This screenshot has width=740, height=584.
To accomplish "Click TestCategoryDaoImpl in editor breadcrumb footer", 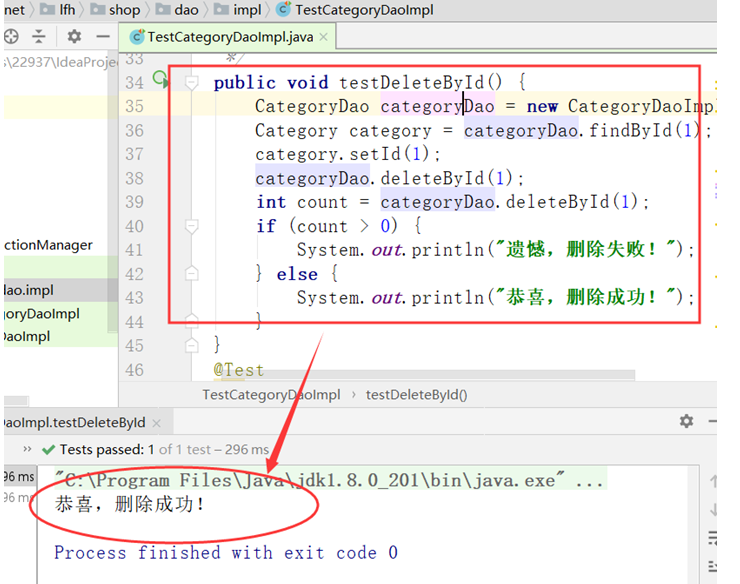I will [x=271, y=395].
